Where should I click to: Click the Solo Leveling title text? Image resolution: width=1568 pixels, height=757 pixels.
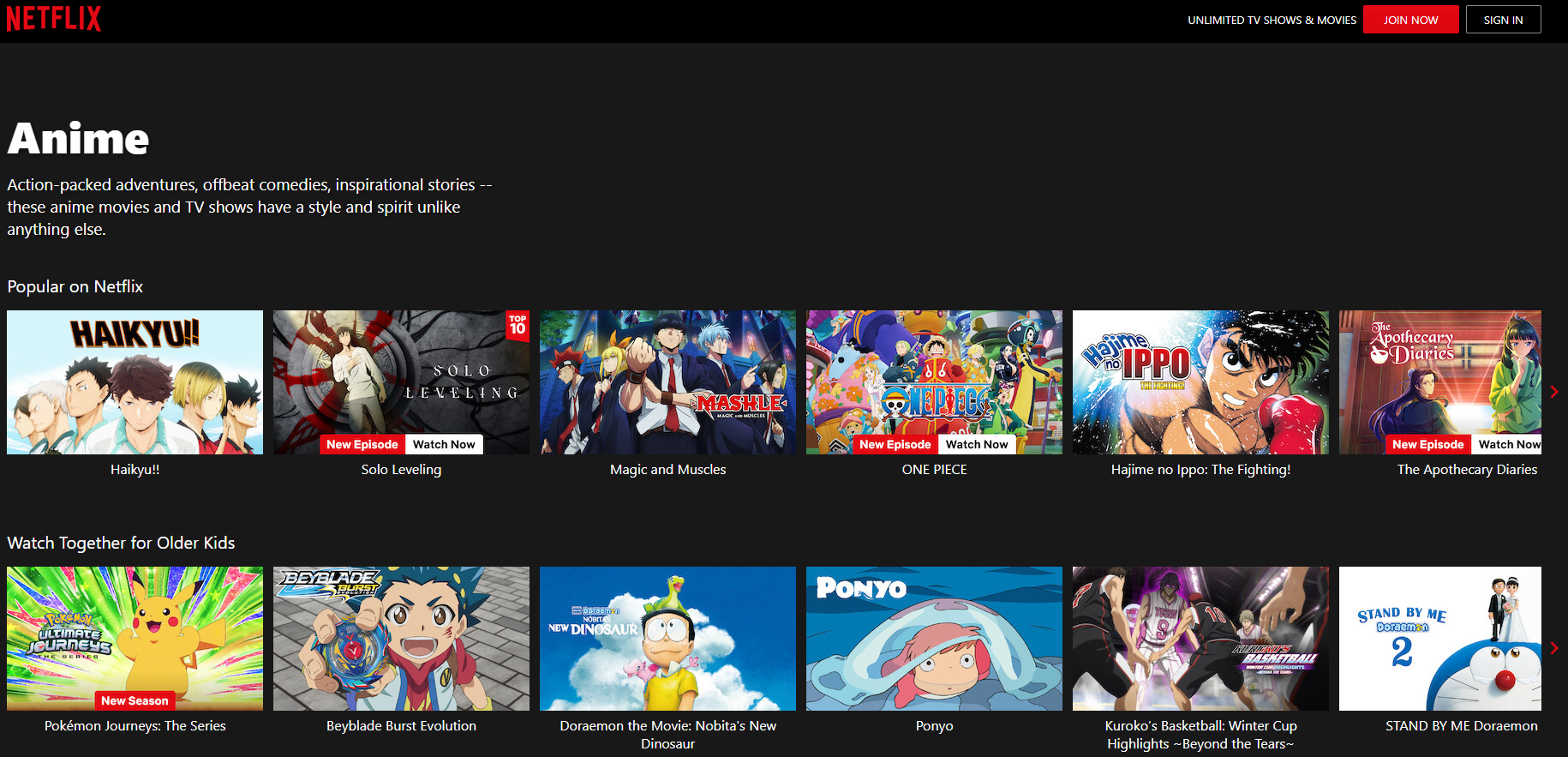click(401, 470)
